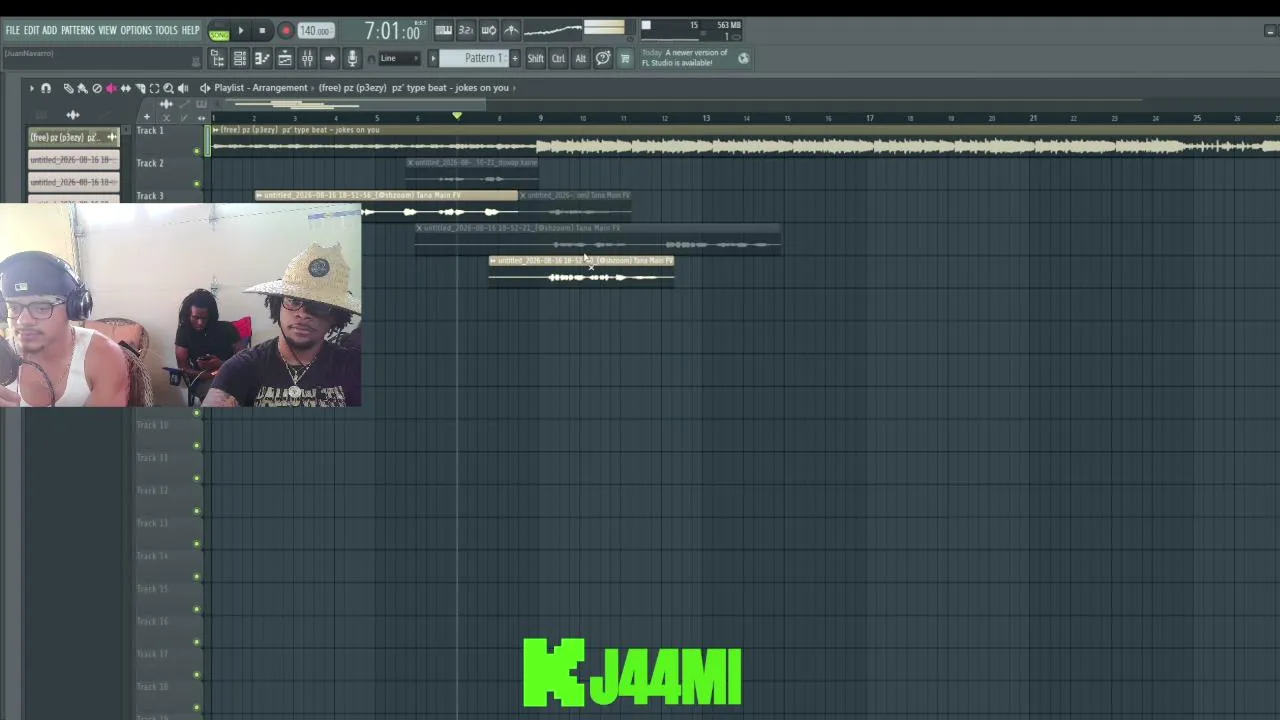Toggle the Shift modifier button

[536, 58]
